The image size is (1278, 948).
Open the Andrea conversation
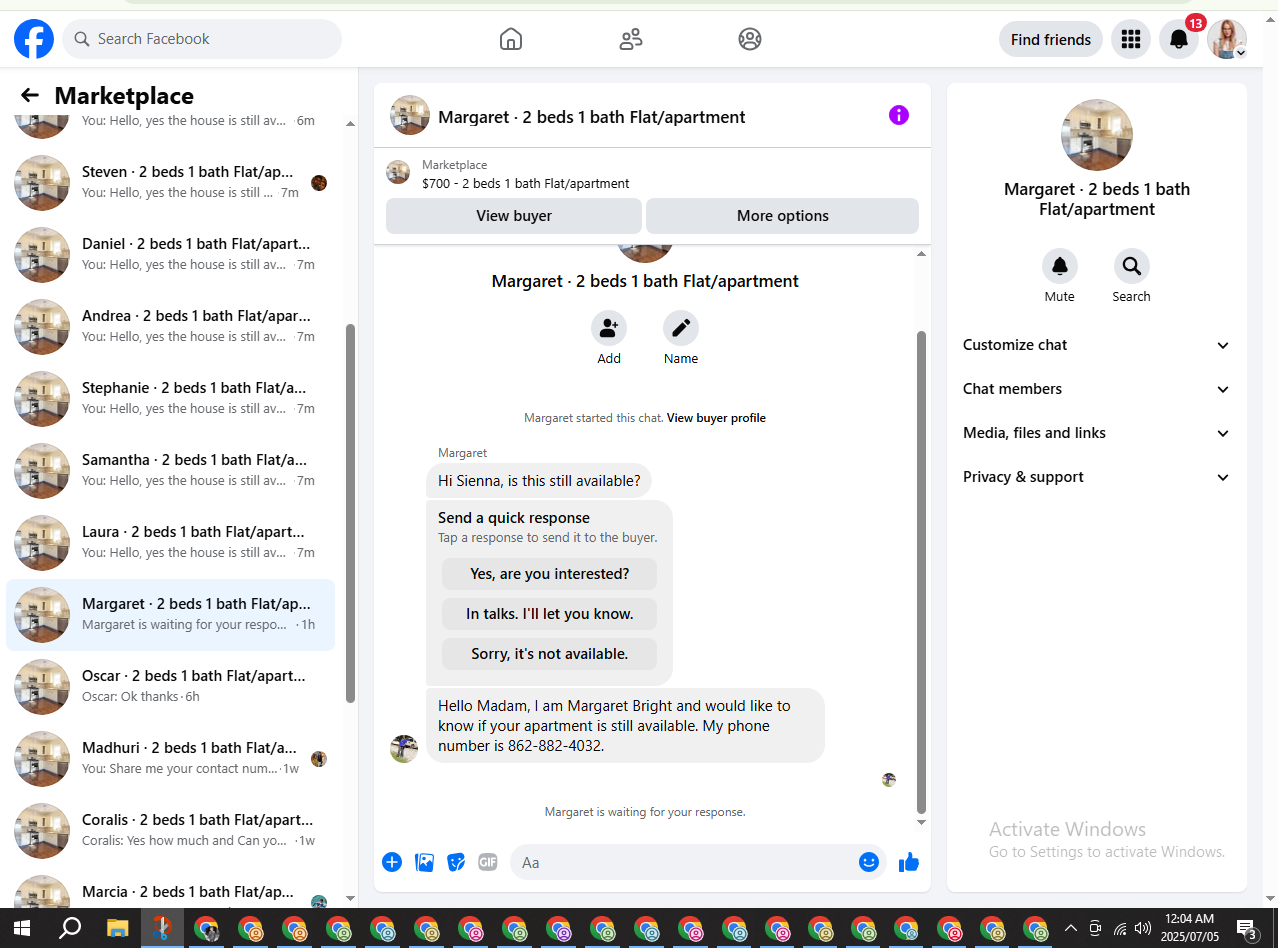coord(171,326)
